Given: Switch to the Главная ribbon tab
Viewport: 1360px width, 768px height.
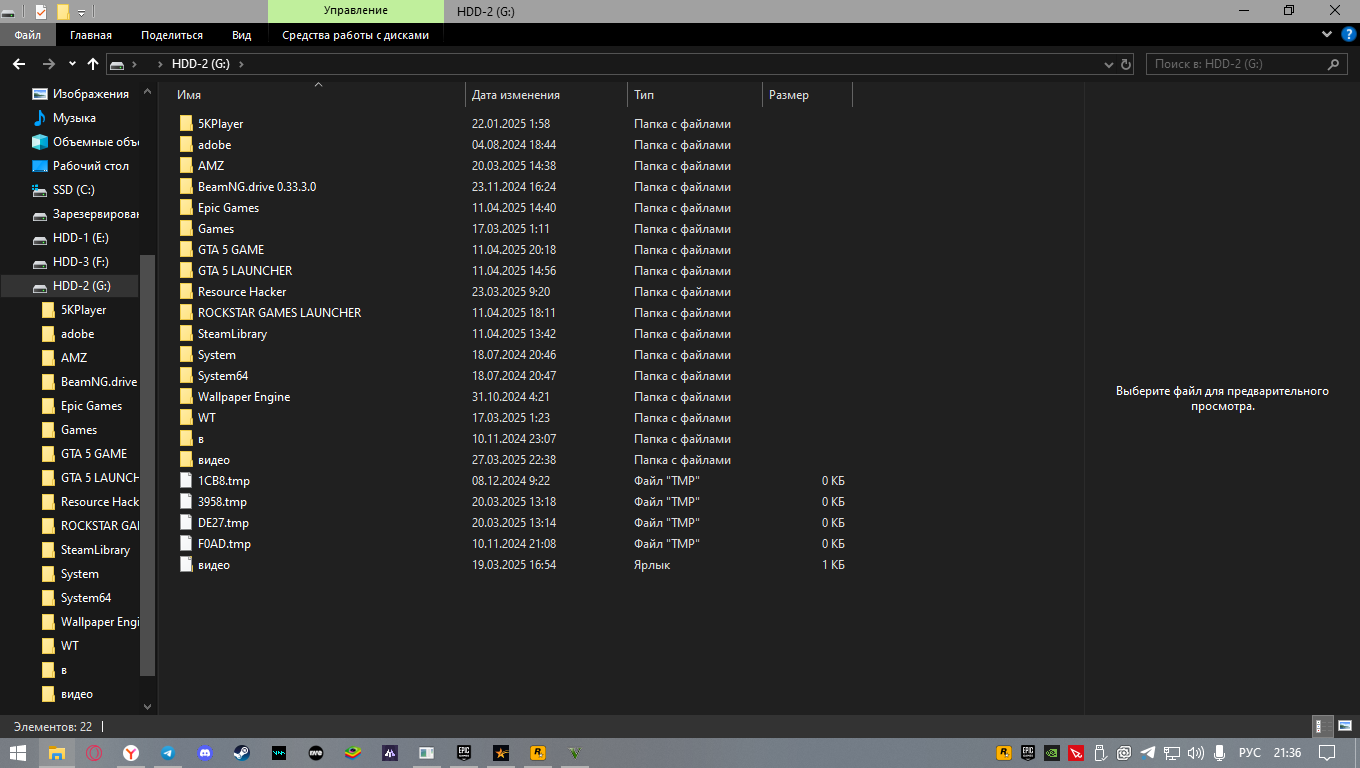Looking at the screenshot, I should point(91,35).
